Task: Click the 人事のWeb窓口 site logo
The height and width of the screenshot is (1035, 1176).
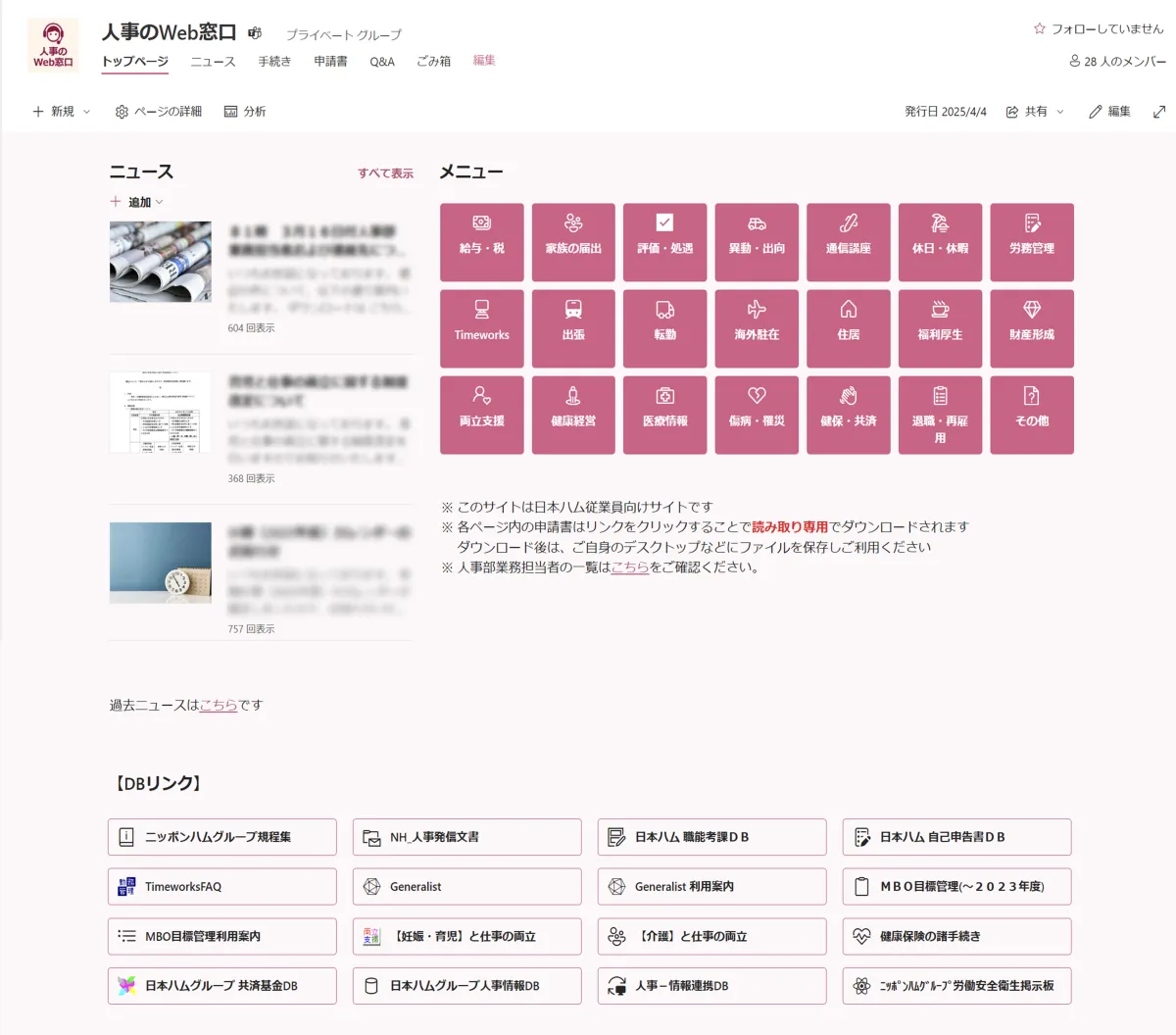Action: (53, 45)
